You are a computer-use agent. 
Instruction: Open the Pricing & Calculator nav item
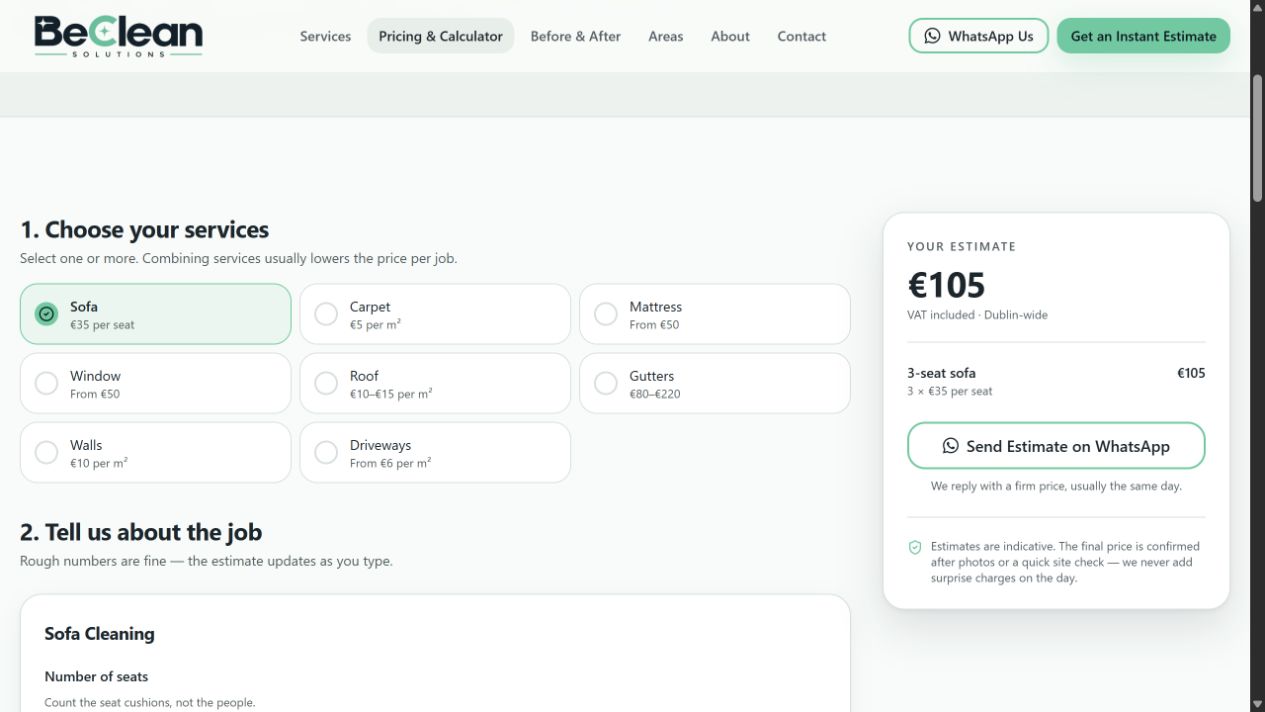tap(440, 36)
